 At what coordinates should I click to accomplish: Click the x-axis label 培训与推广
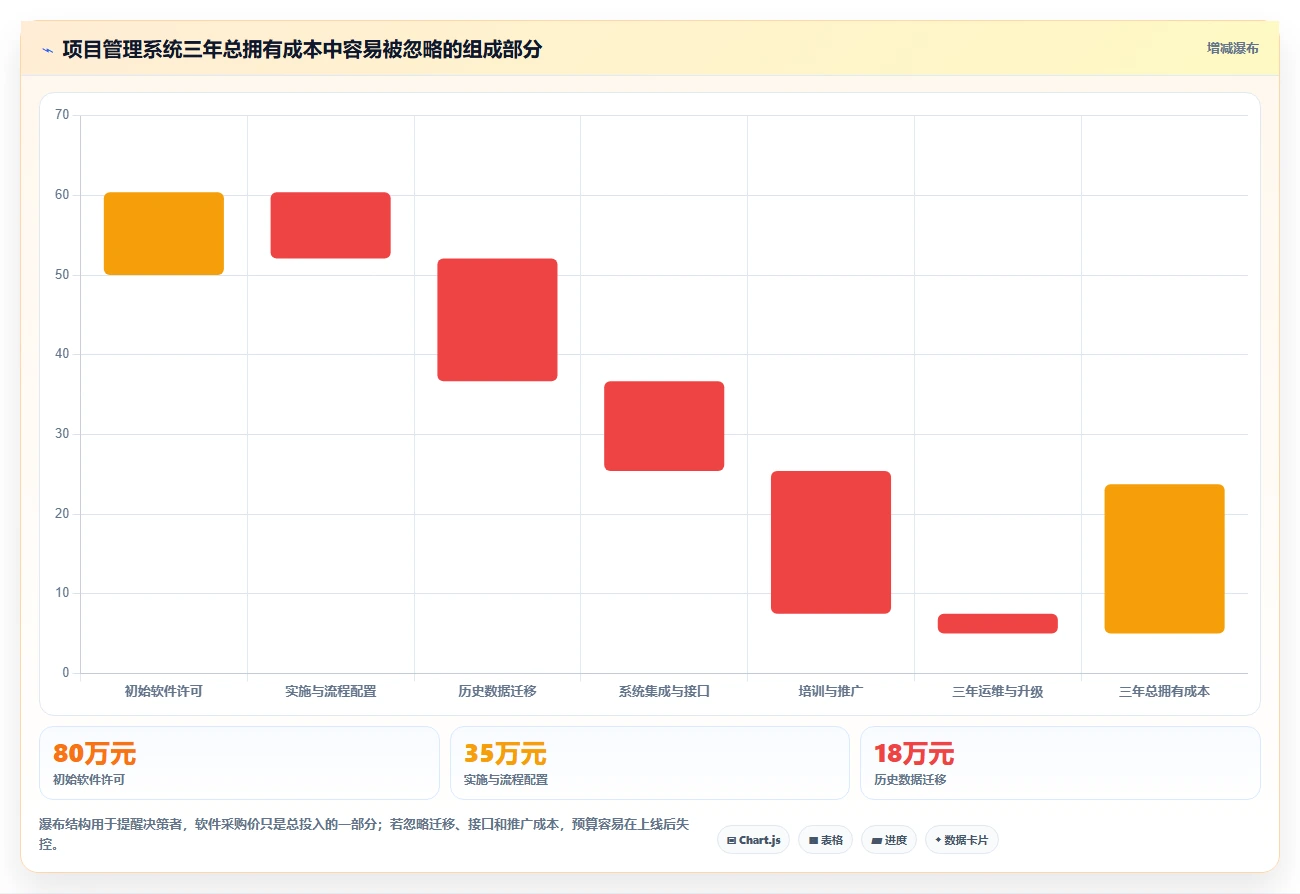coord(831,691)
